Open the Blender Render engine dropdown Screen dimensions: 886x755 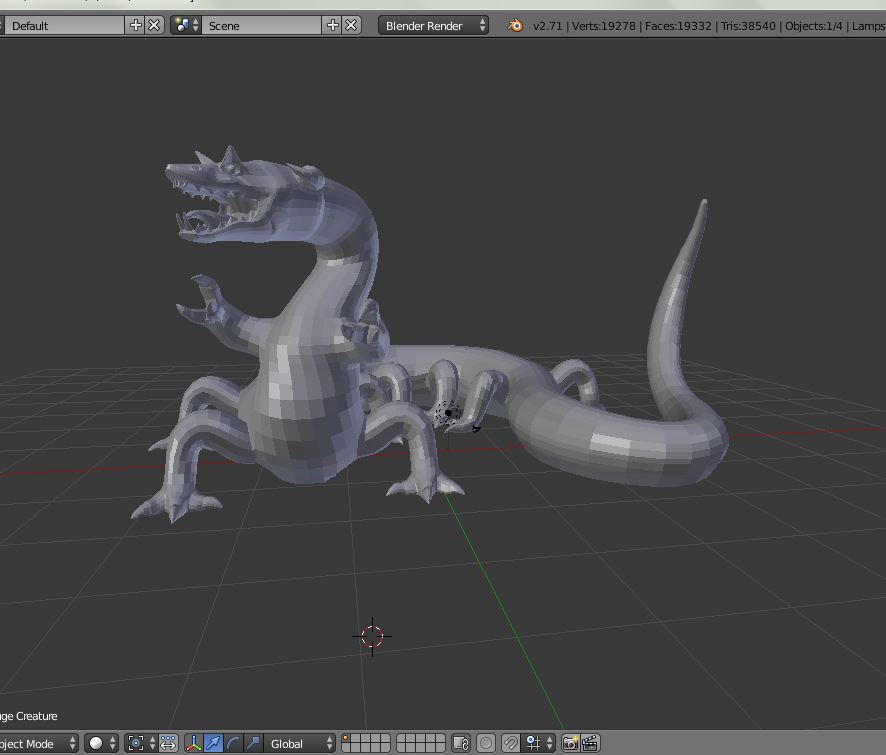coord(433,25)
